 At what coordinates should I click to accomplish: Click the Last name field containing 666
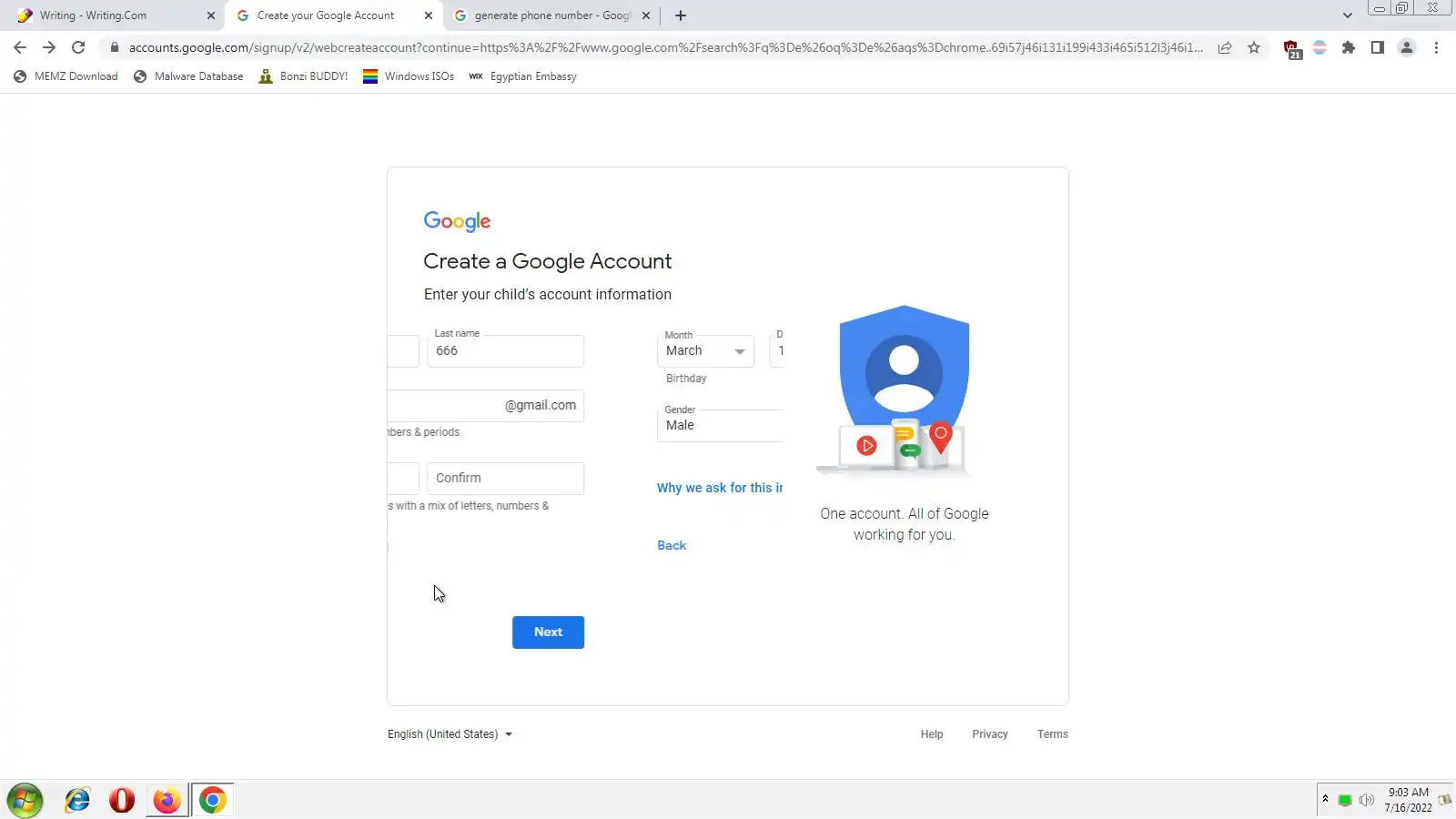505,351
